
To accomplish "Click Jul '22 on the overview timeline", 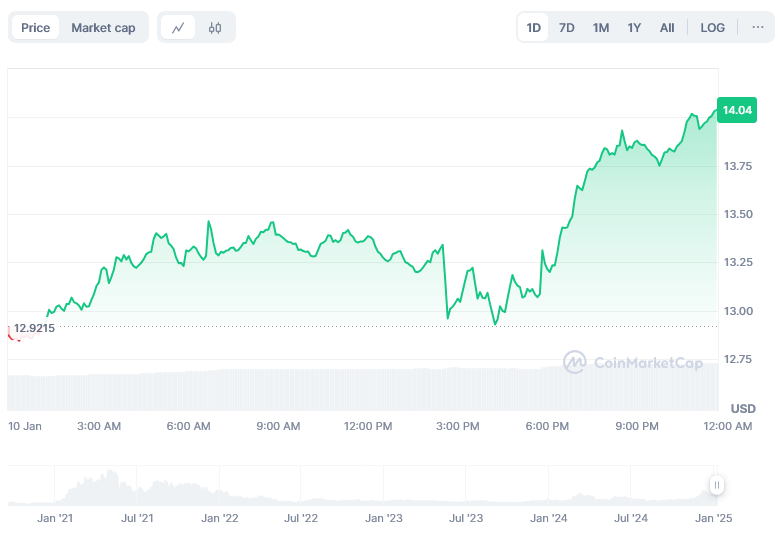I will click(x=301, y=518).
